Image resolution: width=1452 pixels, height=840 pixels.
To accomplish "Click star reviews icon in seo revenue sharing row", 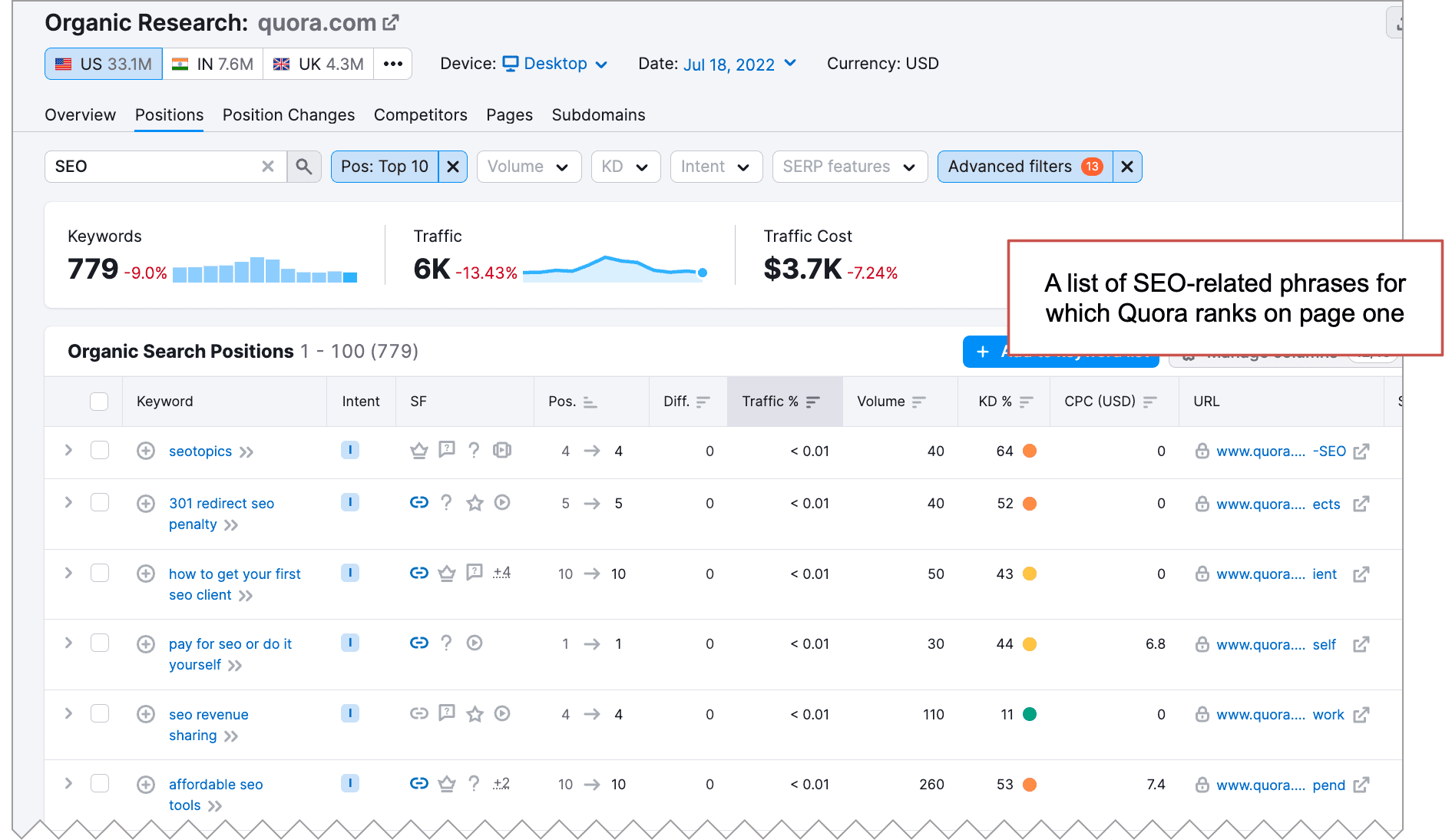I will (x=475, y=714).
